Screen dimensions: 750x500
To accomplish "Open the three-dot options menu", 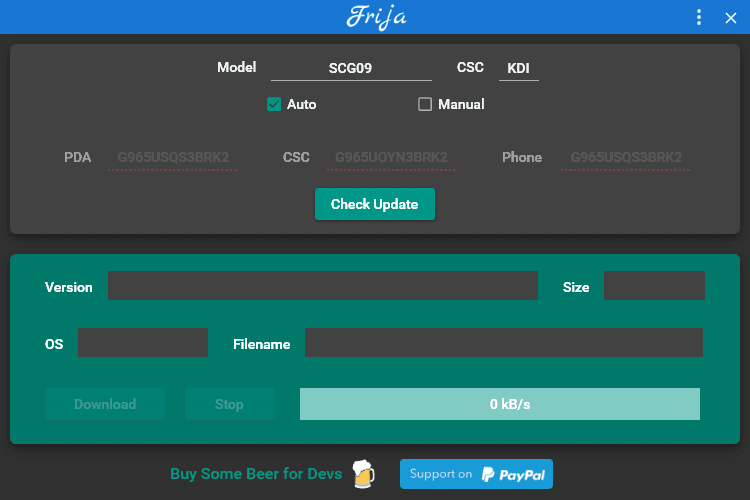I will pos(699,17).
